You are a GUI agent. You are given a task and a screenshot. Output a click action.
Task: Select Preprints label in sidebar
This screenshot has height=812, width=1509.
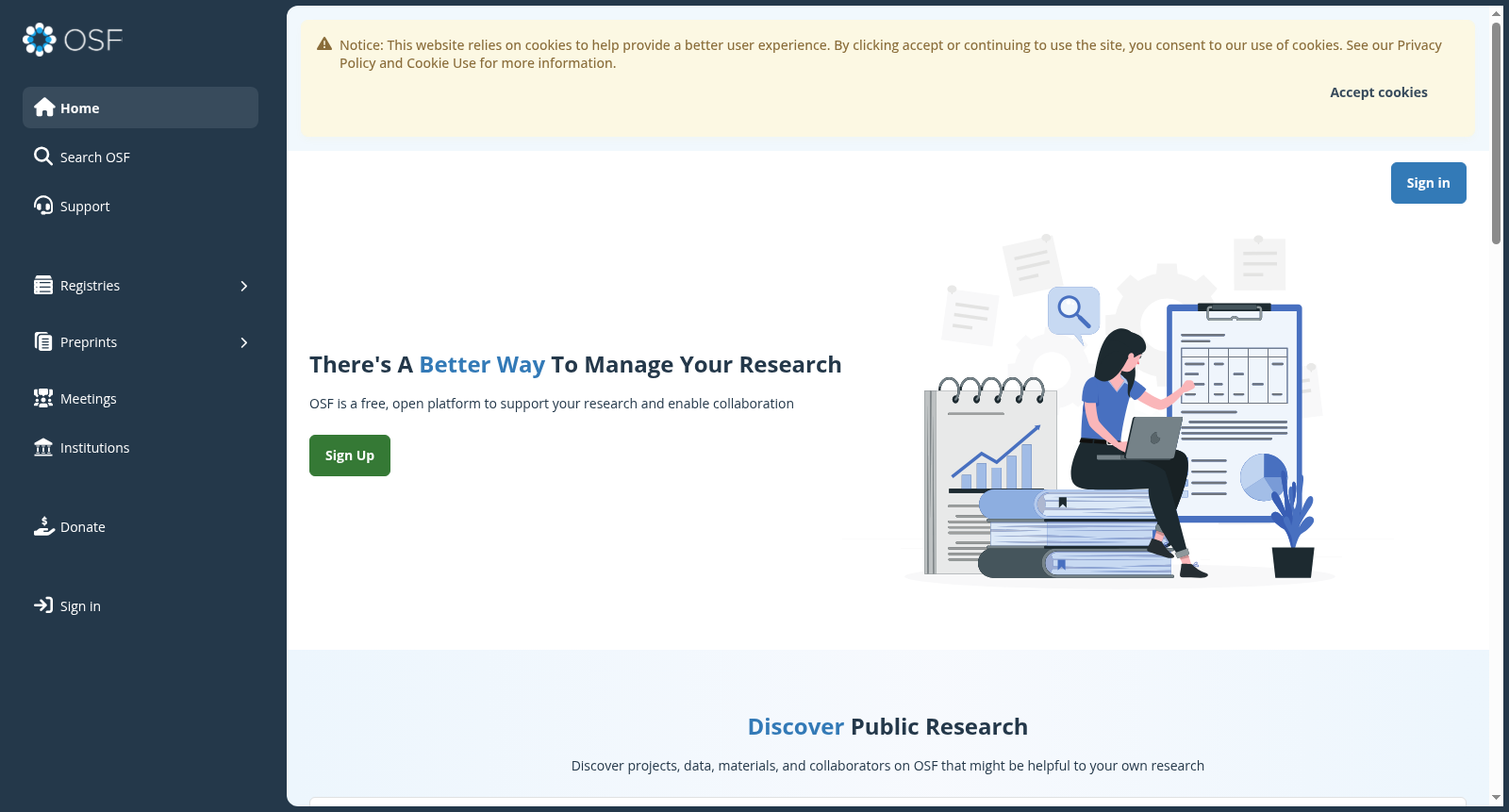[89, 342]
